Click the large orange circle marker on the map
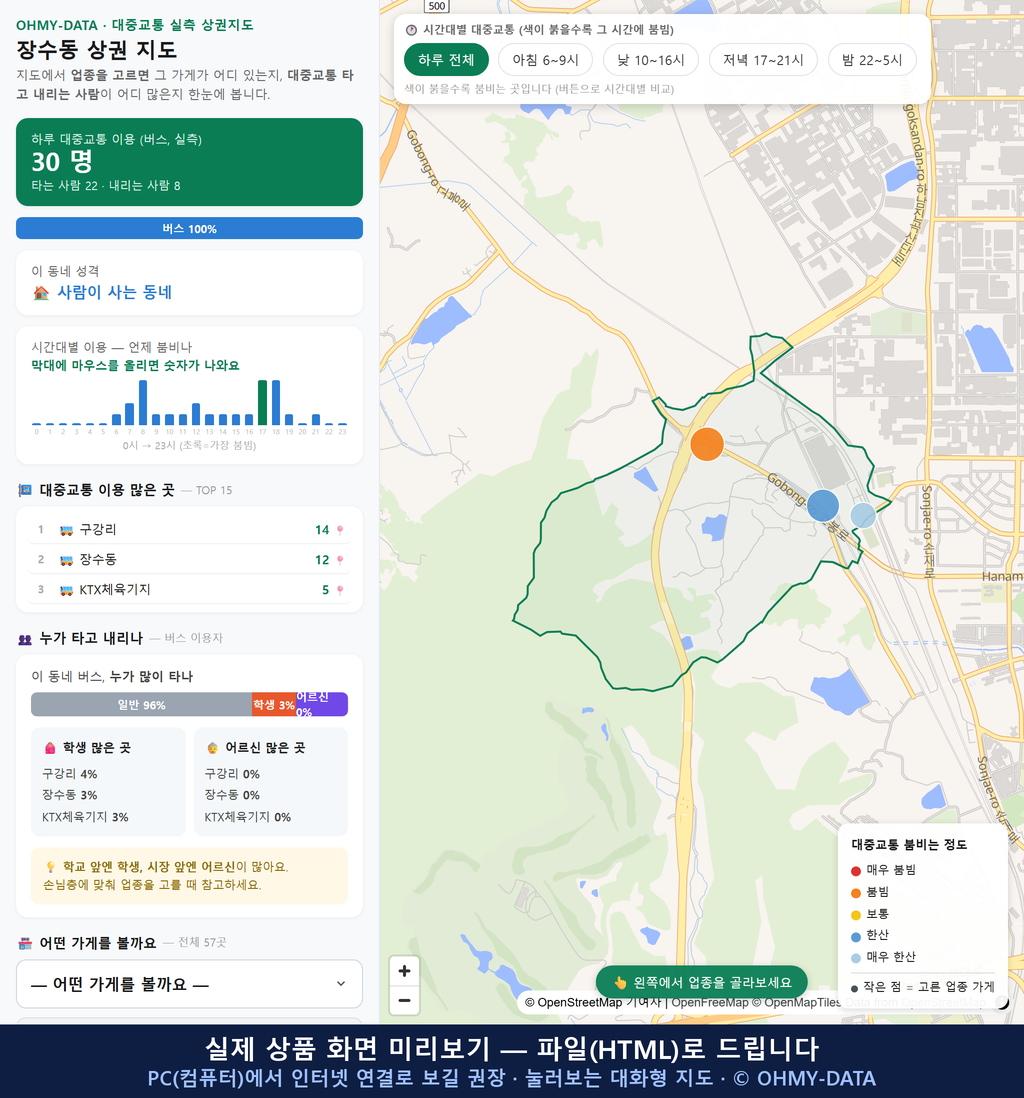1024x1098 pixels. tap(707, 444)
